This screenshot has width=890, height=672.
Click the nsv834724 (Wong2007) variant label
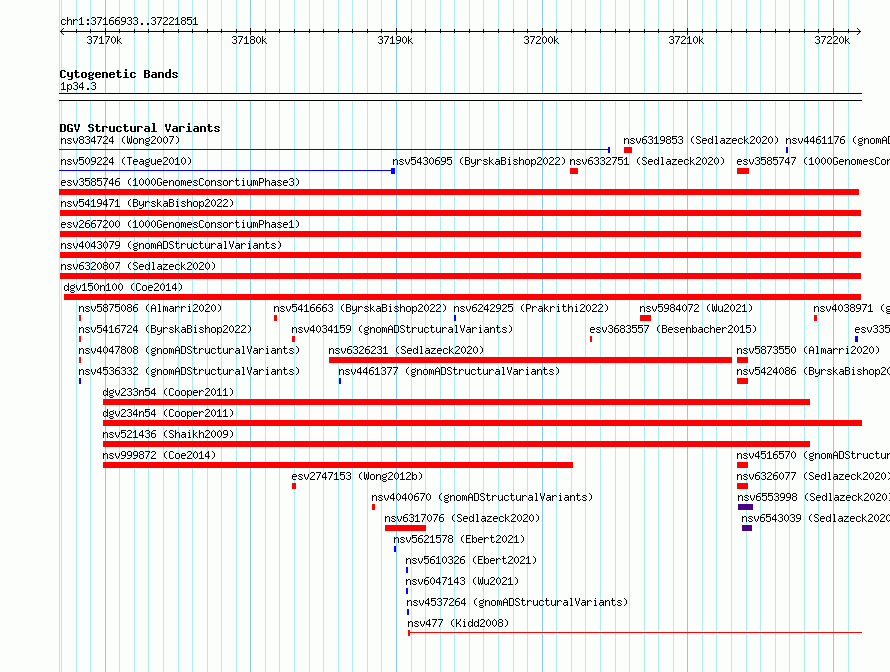pyautogui.click(x=120, y=140)
